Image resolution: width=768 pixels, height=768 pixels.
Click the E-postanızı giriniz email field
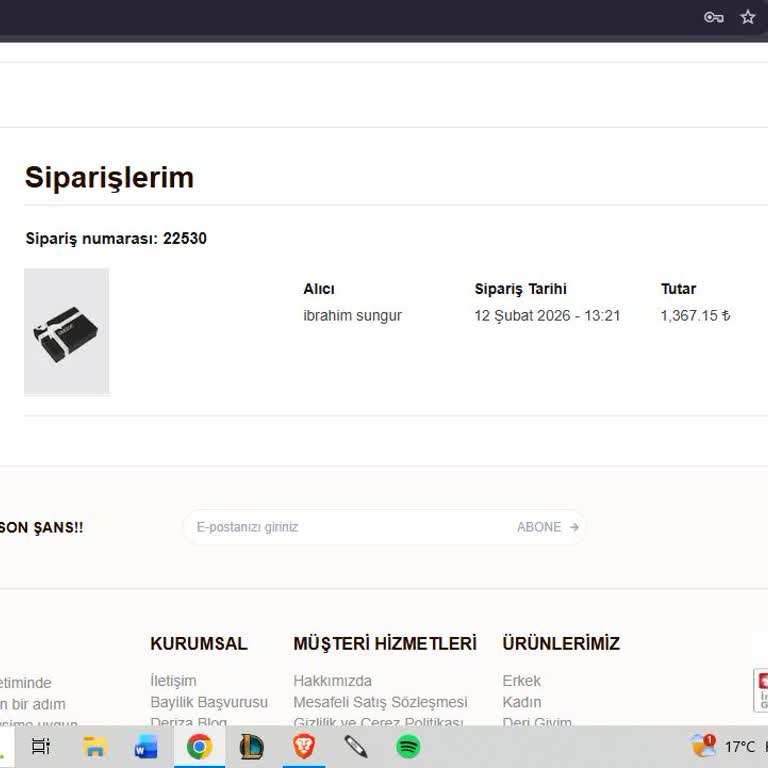click(x=340, y=527)
